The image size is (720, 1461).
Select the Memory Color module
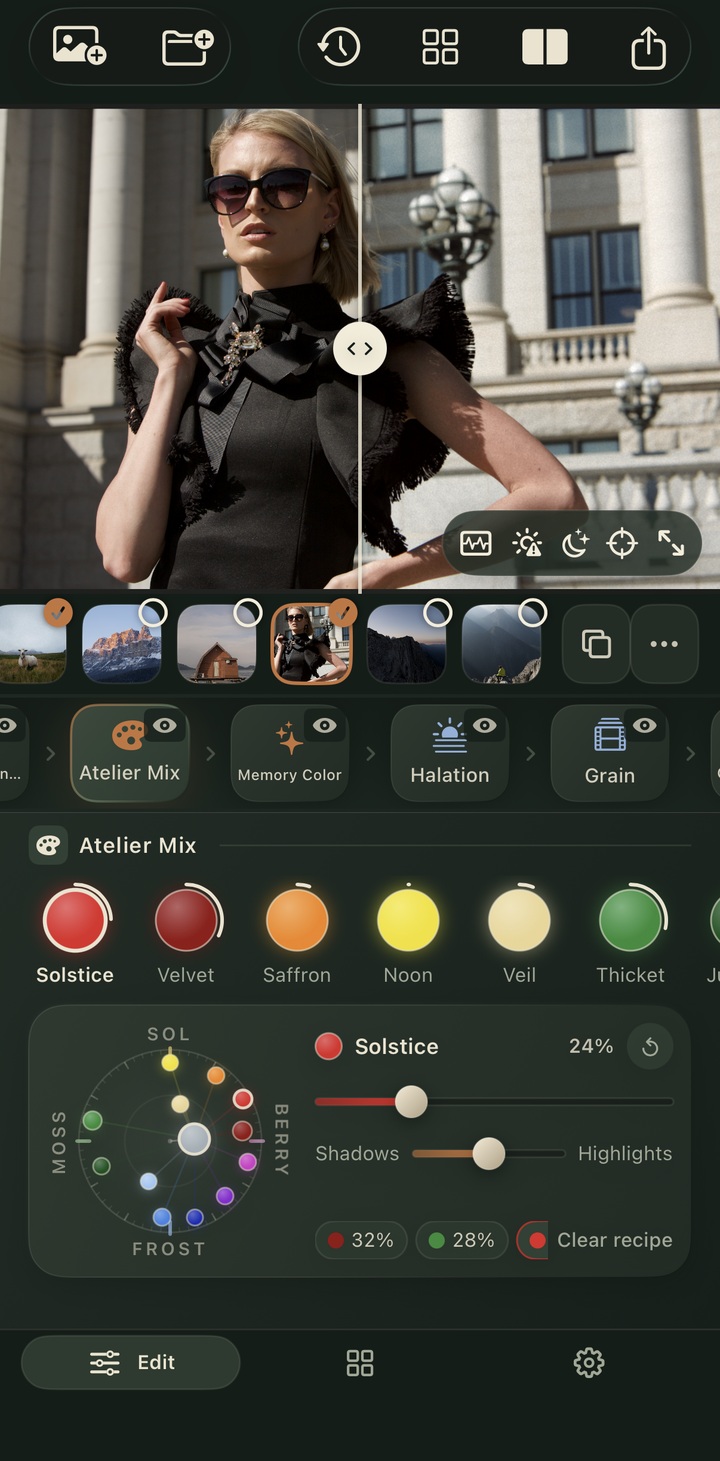(290, 753)
